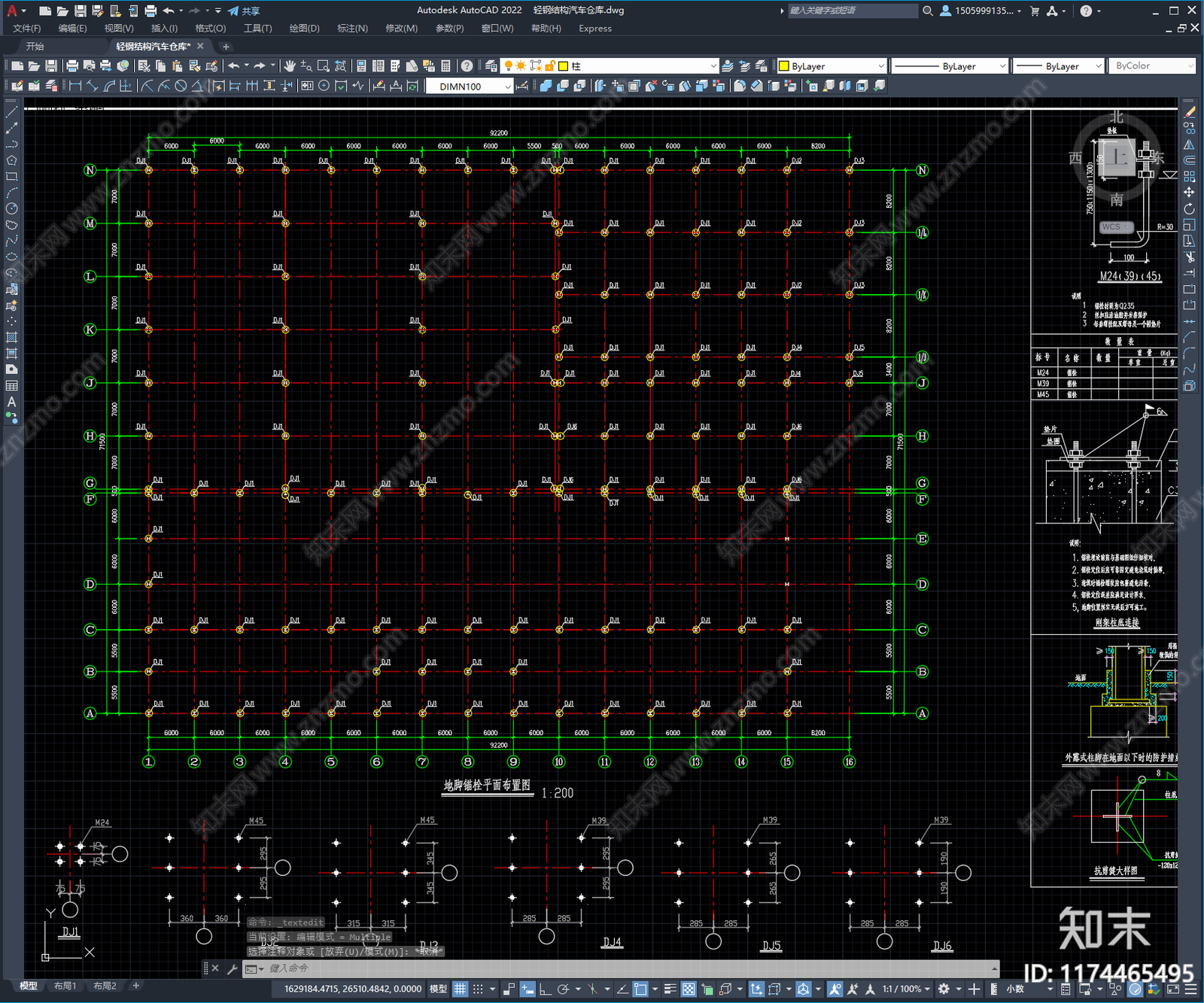Click the Array tool on right toolbar

click(1190, 176)
